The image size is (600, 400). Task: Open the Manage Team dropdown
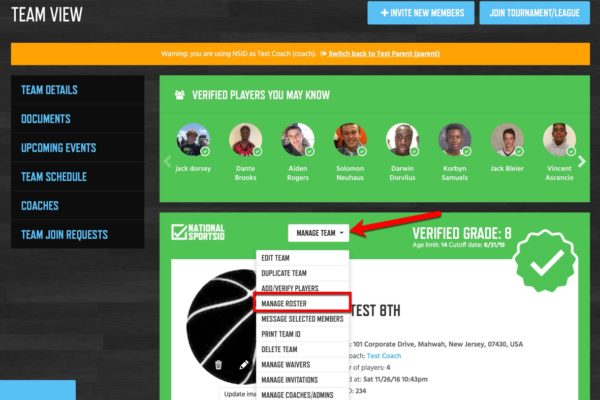(318, 233)
